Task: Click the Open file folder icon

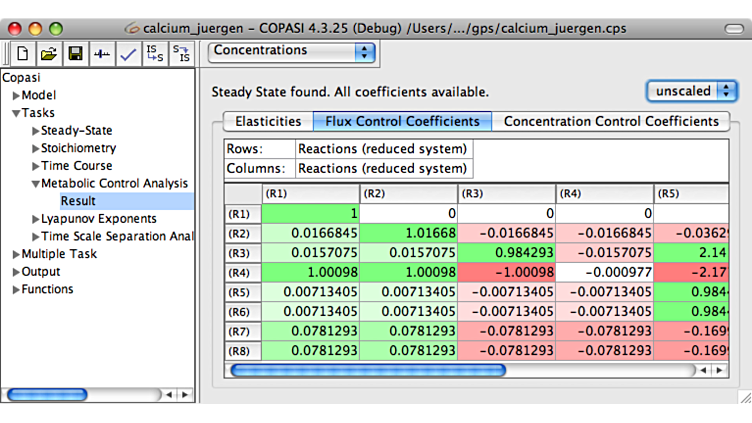Action: (x=48, y=54)
